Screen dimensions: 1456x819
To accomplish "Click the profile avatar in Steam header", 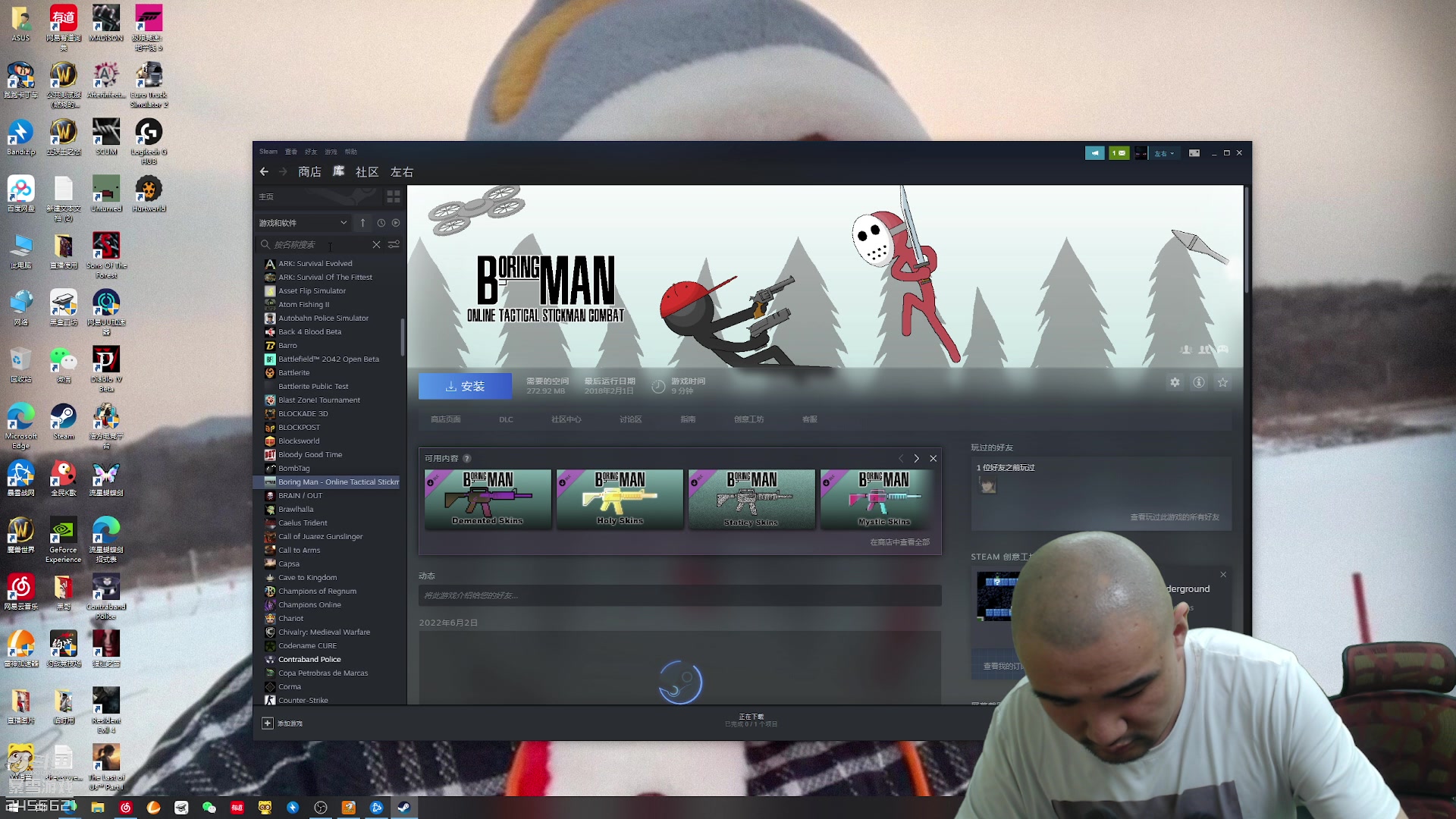I will pyautogui.click(x=1141, y=153).
